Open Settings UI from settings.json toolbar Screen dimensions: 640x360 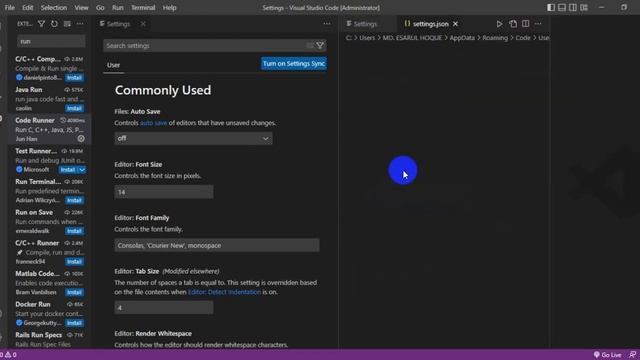(513, 24)
